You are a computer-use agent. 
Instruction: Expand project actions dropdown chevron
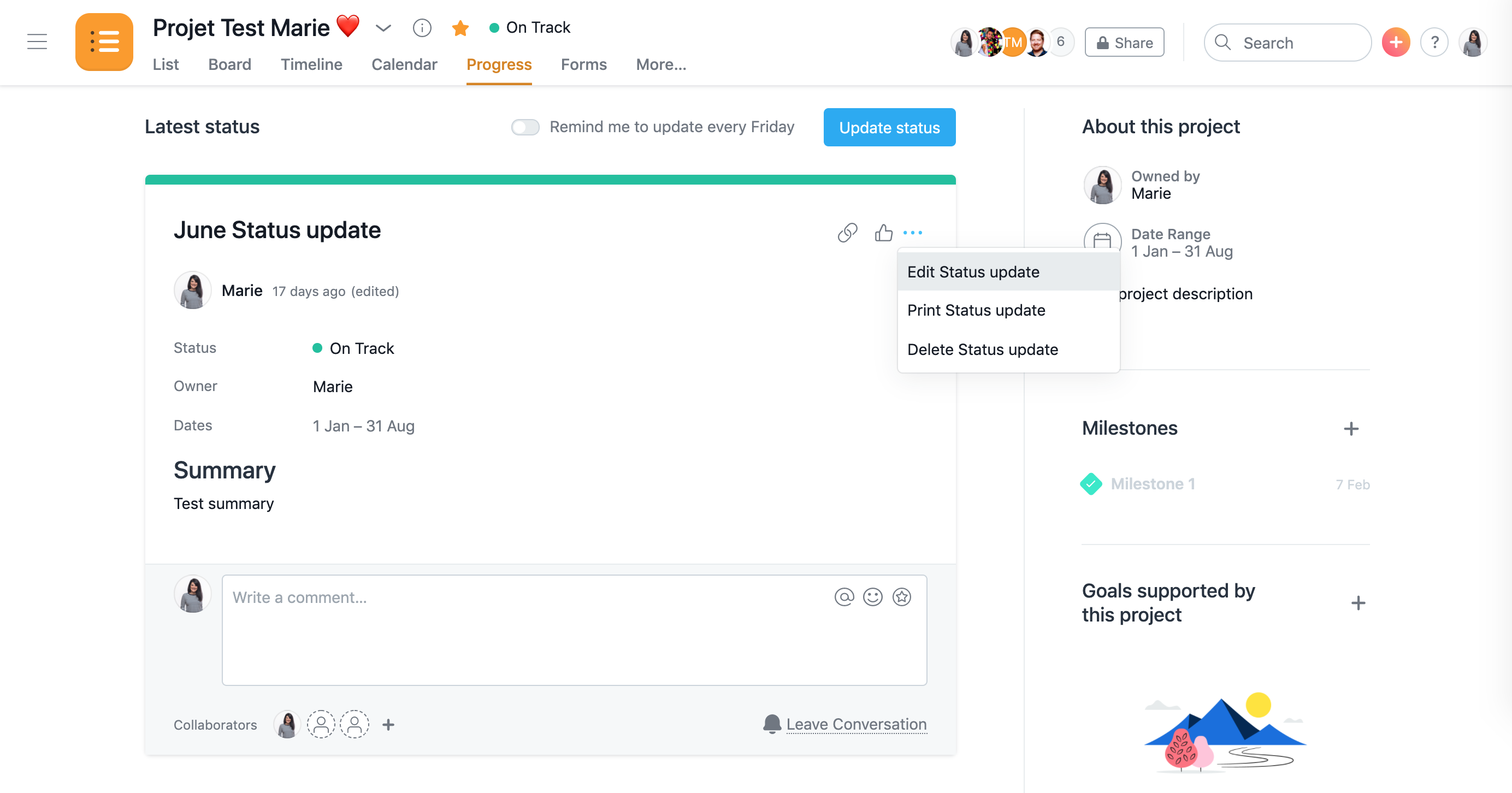coord(383,28)
